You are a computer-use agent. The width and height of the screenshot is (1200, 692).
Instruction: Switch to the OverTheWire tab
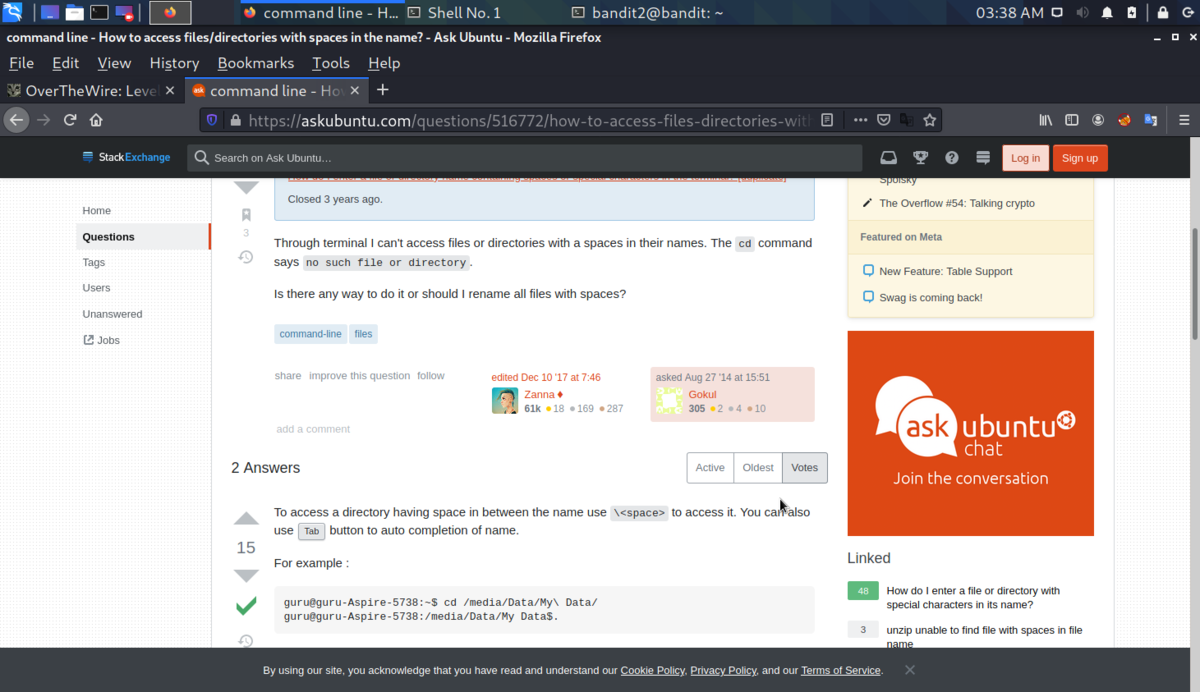(92, 90)
